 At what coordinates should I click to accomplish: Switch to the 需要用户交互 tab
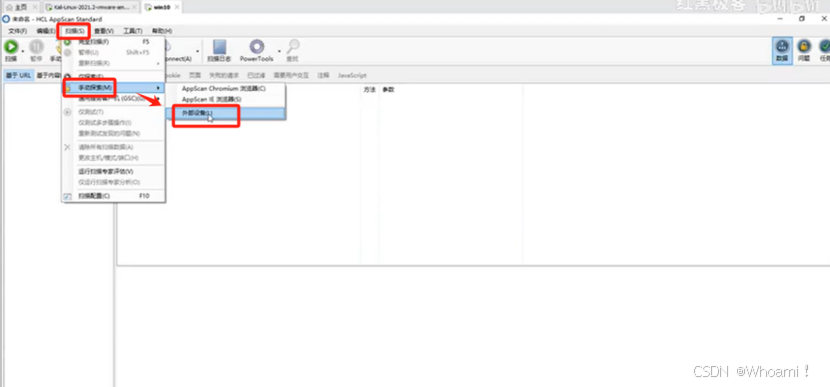(x=291, y=76)
